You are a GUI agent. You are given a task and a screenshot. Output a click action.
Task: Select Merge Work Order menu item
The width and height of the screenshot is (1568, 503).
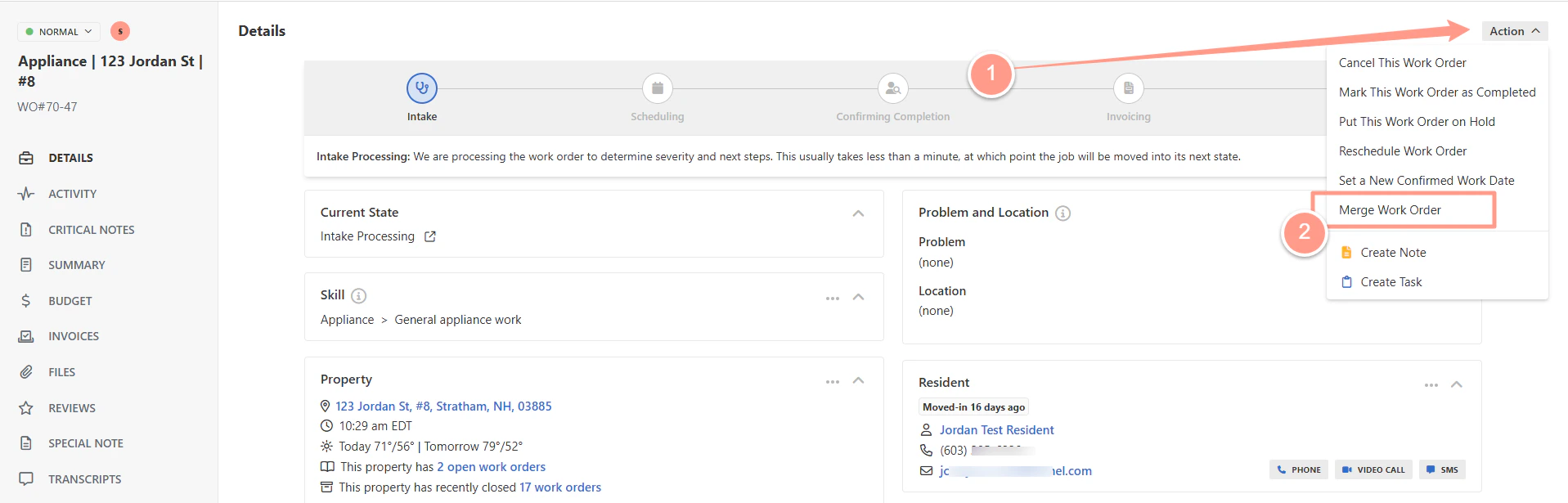(1390, 210)
